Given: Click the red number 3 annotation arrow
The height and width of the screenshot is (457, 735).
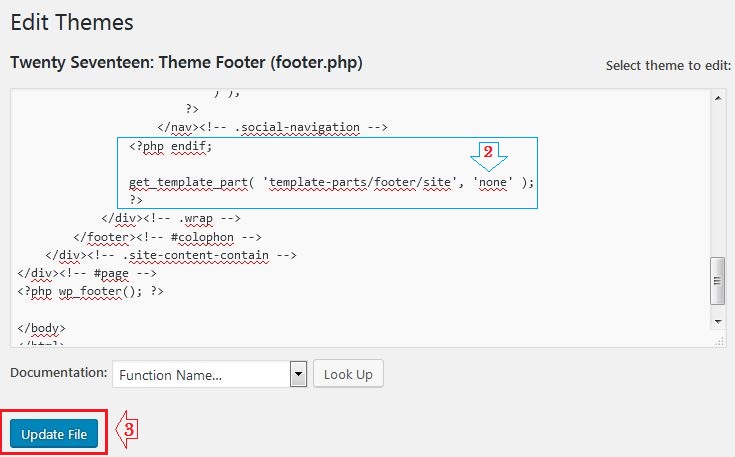Looking at the screenshot, I should [x=127, y=431].
